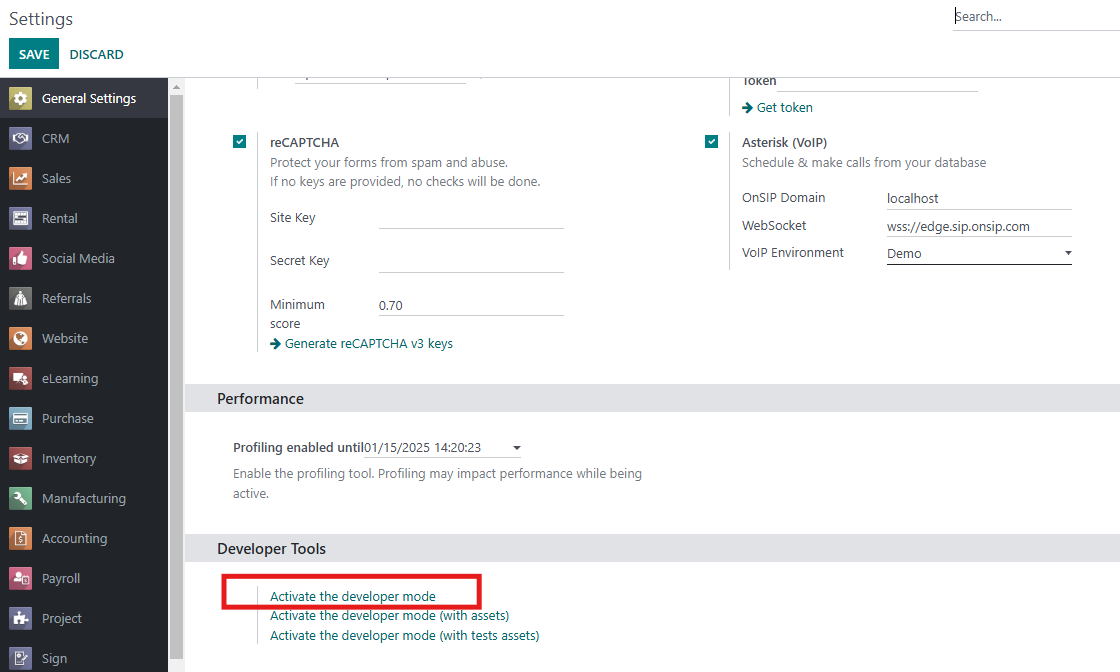Open Referrals settings section
Screen dimensions: 1120x672
84,299
